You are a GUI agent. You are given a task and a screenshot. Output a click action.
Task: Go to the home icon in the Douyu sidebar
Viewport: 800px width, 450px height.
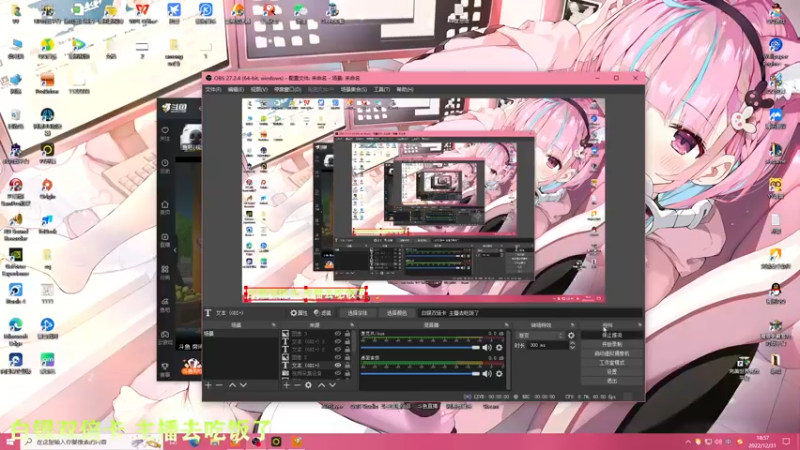tap(165, 204)
